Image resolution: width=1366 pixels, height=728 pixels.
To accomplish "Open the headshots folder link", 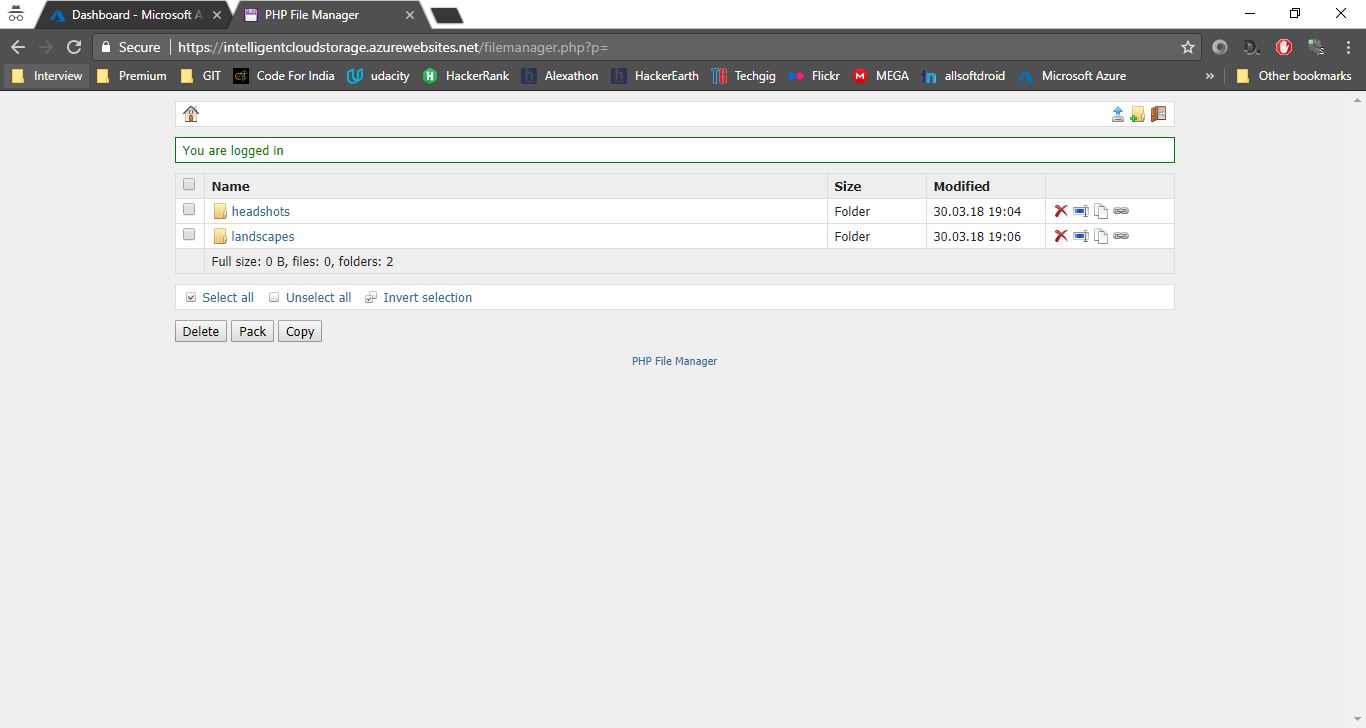I will click(x=260, y=211).
